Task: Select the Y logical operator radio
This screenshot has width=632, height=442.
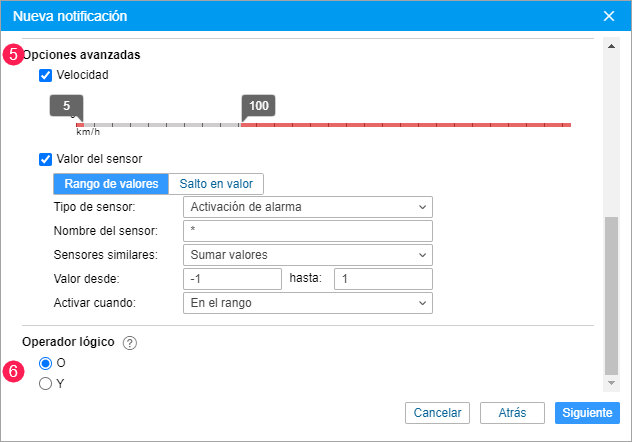Action: click(x=45, y=383)
